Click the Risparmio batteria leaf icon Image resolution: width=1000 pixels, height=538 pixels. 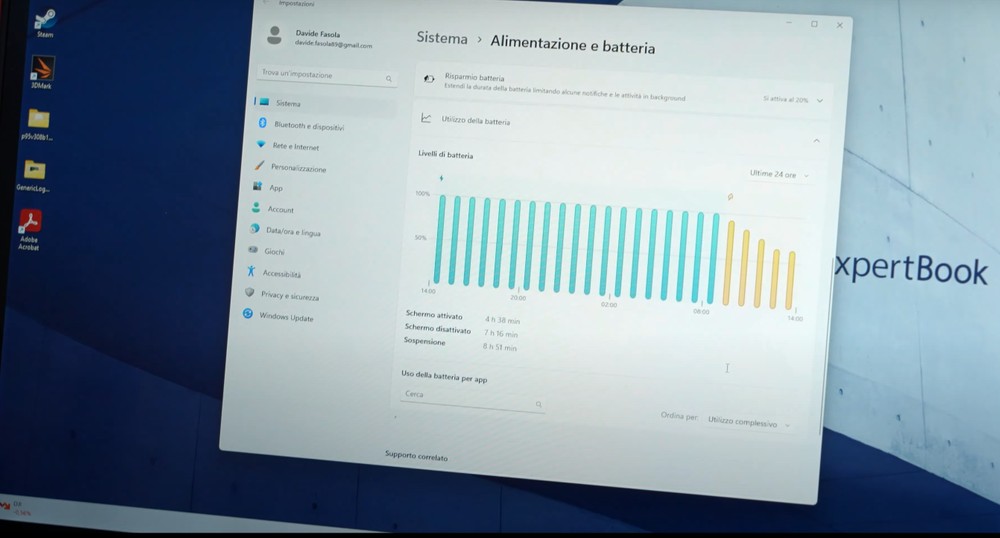click(429, 79)
